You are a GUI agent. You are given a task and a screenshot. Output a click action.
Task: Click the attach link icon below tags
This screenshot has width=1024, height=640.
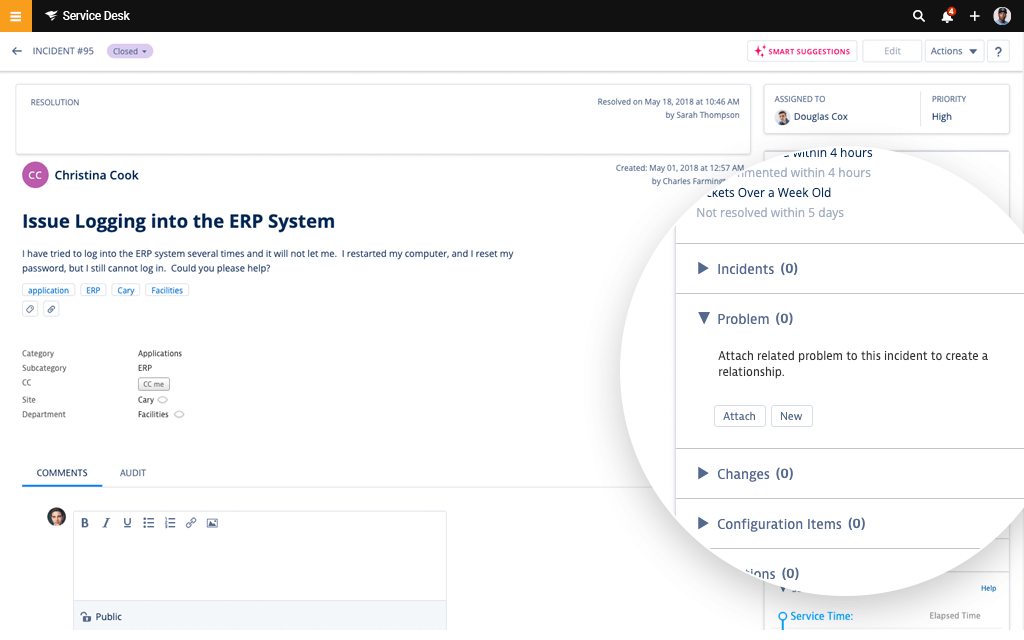[x=51, y=309]
